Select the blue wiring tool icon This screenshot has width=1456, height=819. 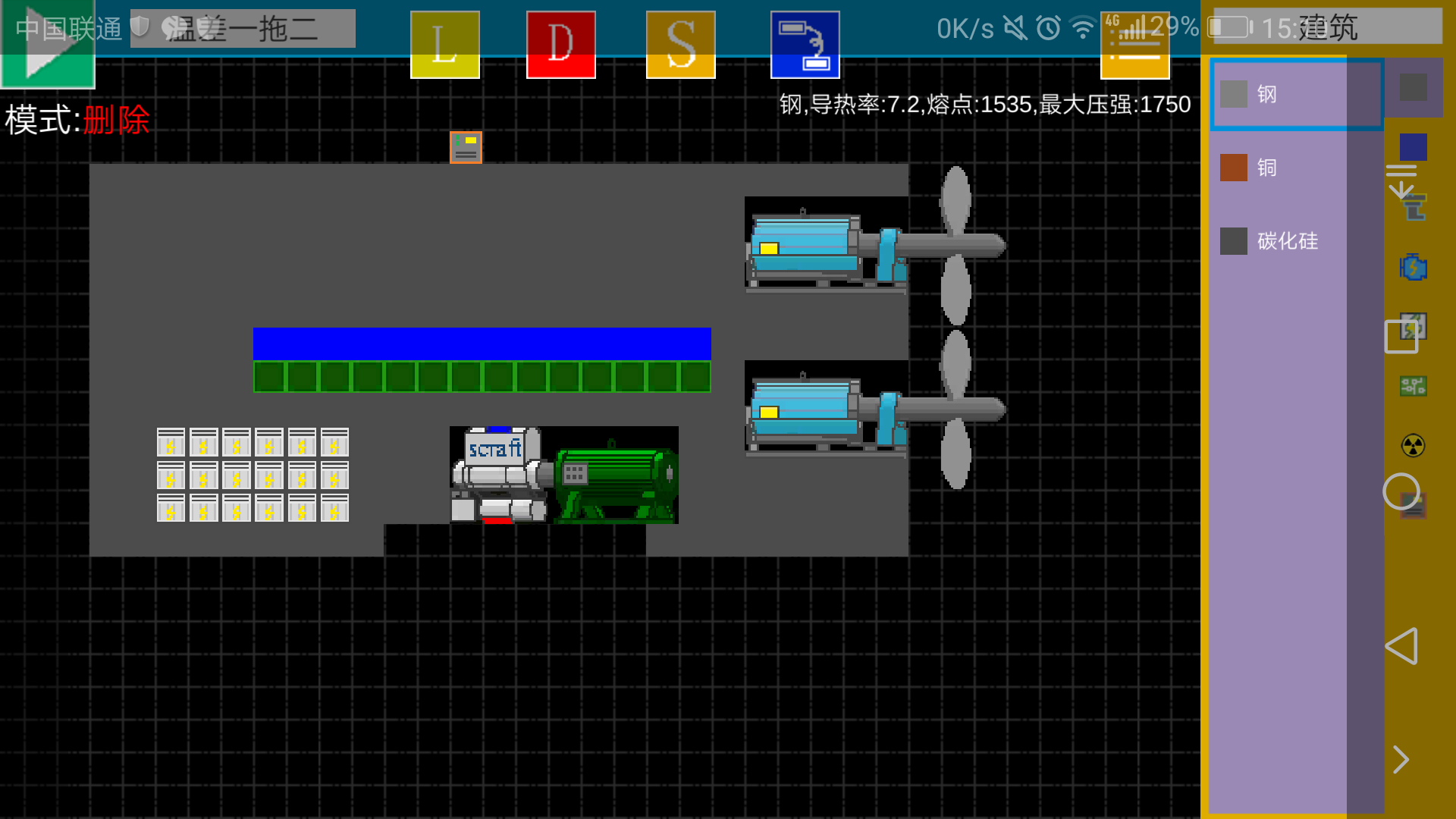(805, 45)
